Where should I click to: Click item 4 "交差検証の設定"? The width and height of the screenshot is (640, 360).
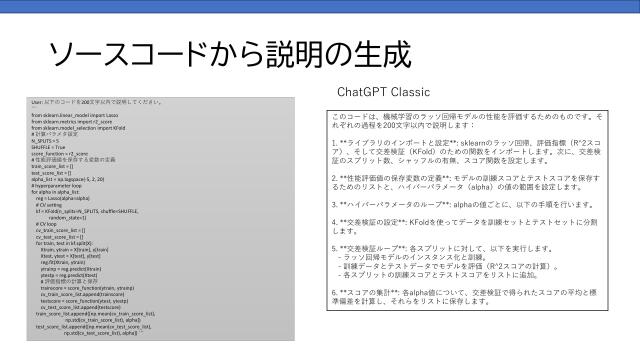click(x=464, y=227)
